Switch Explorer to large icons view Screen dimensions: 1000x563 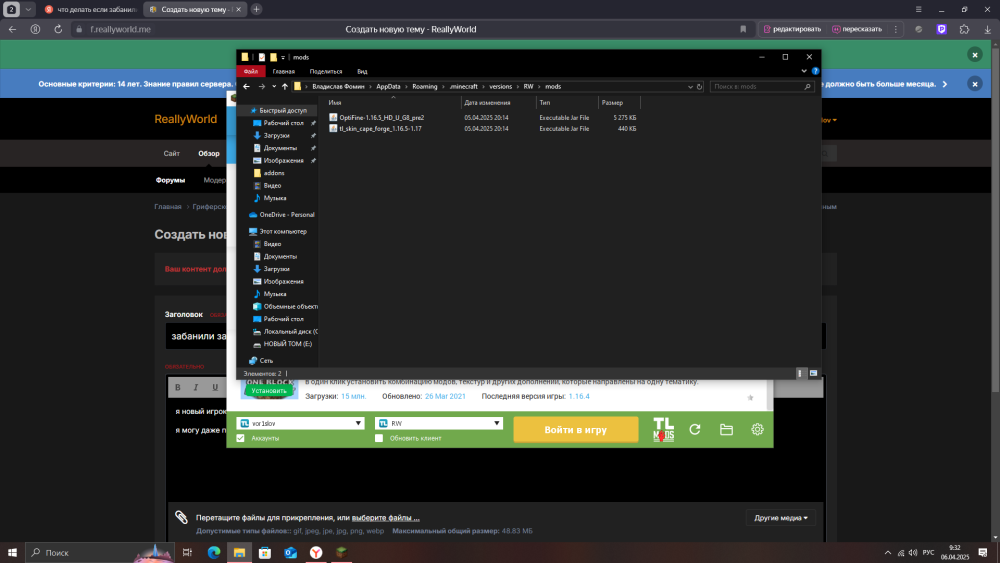[813, 374]
